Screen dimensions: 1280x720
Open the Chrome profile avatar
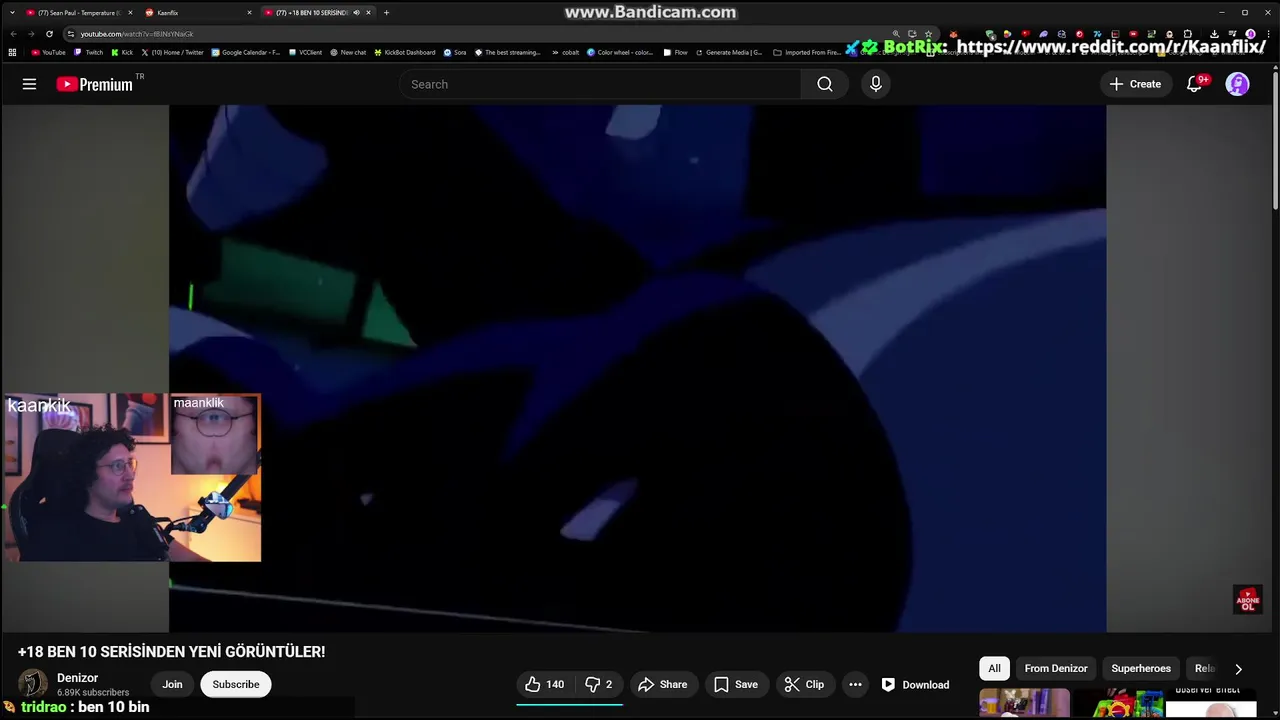click(1250, 33)
